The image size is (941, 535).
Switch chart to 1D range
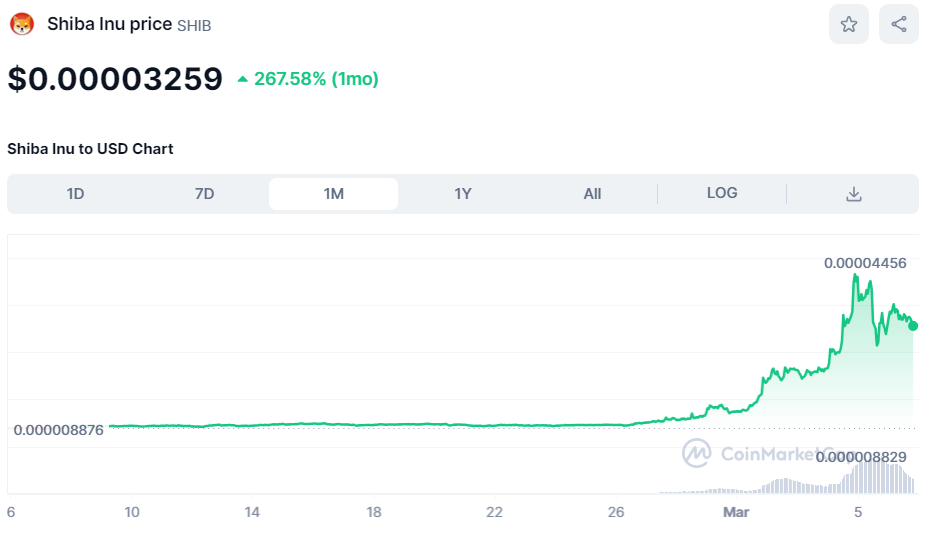pyautogui.click(x=75, y=194)
